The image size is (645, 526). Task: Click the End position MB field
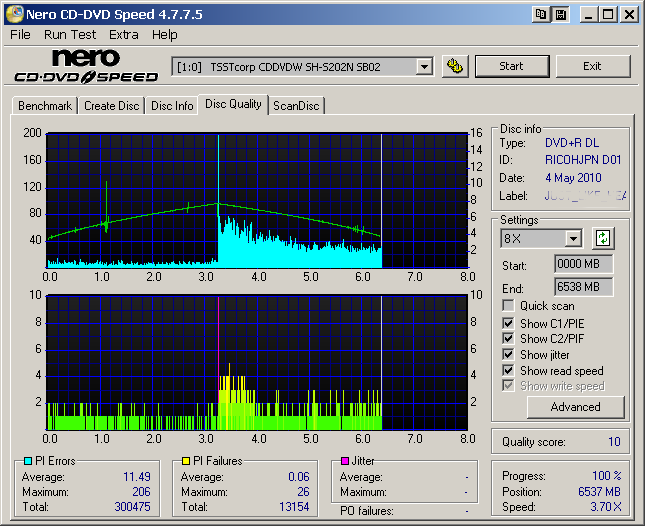(583, 287)
